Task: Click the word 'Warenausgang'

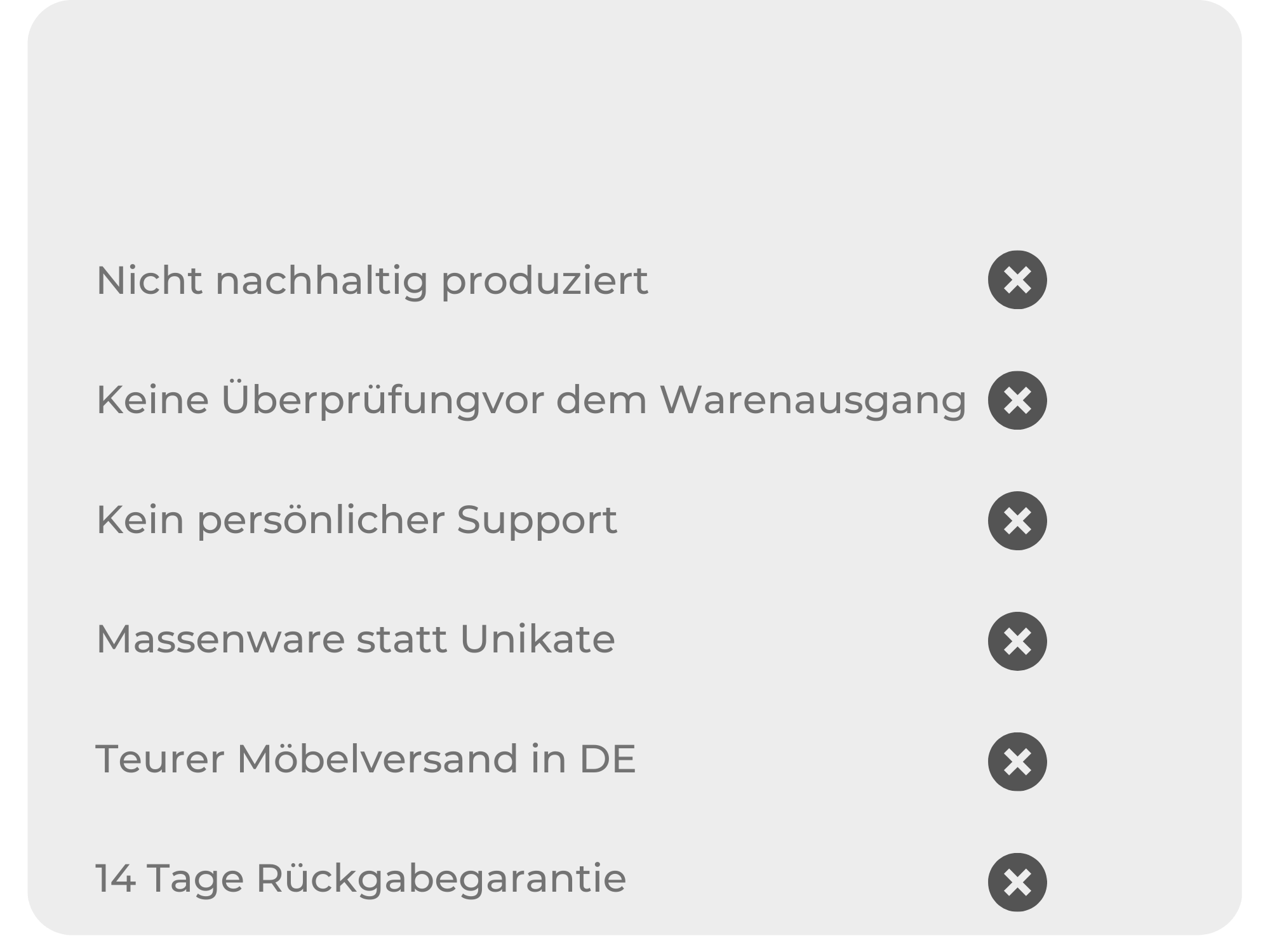Action: [x=813, y=401]
